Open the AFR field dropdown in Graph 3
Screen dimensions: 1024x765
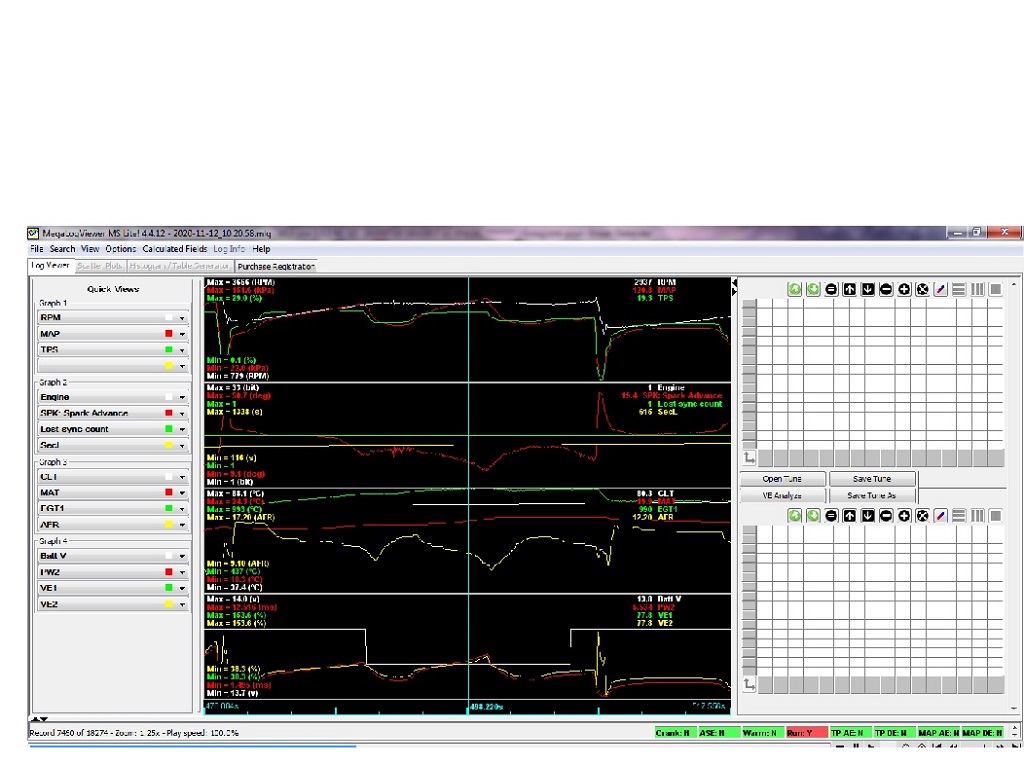pos(182,524)
